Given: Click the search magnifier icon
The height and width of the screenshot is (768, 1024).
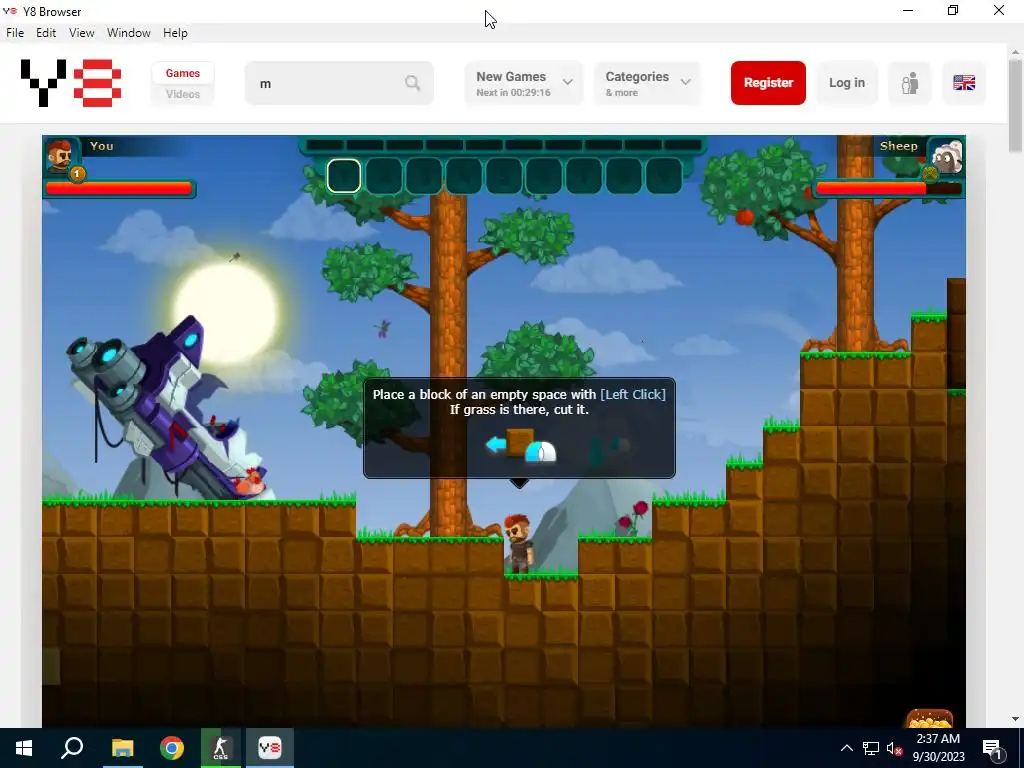Looking at the screenshot, I should pyautogui.click(x=412, y=83).
